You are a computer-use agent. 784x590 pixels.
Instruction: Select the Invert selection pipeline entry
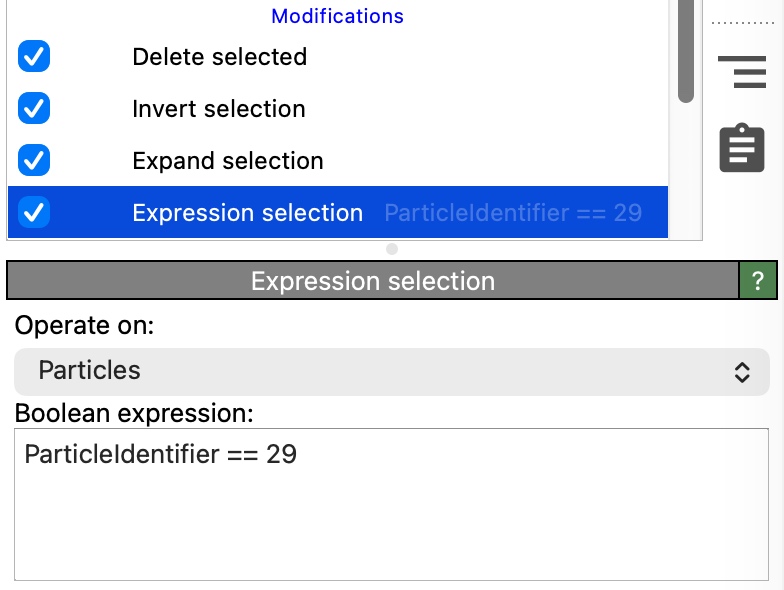pos(218,109)
